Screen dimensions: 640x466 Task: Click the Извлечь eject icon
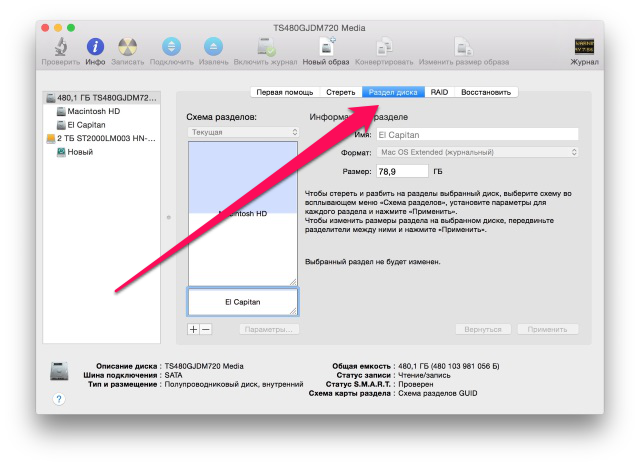pos(213,47)
